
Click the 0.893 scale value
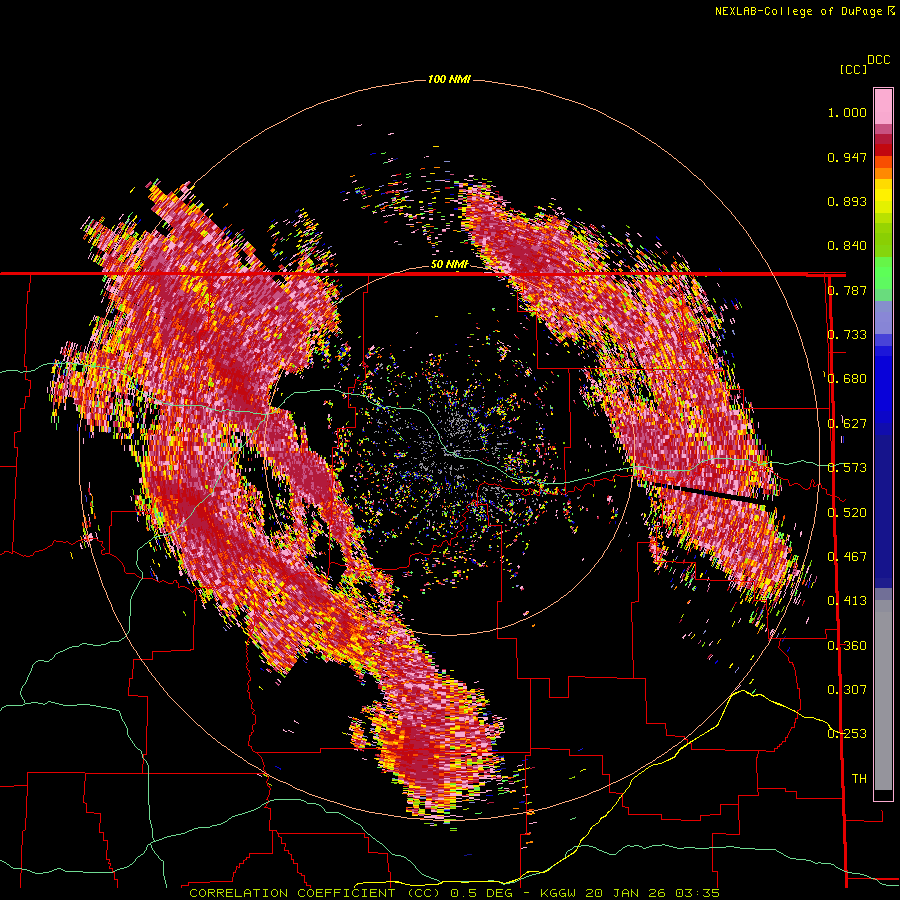tap(847, 201)
